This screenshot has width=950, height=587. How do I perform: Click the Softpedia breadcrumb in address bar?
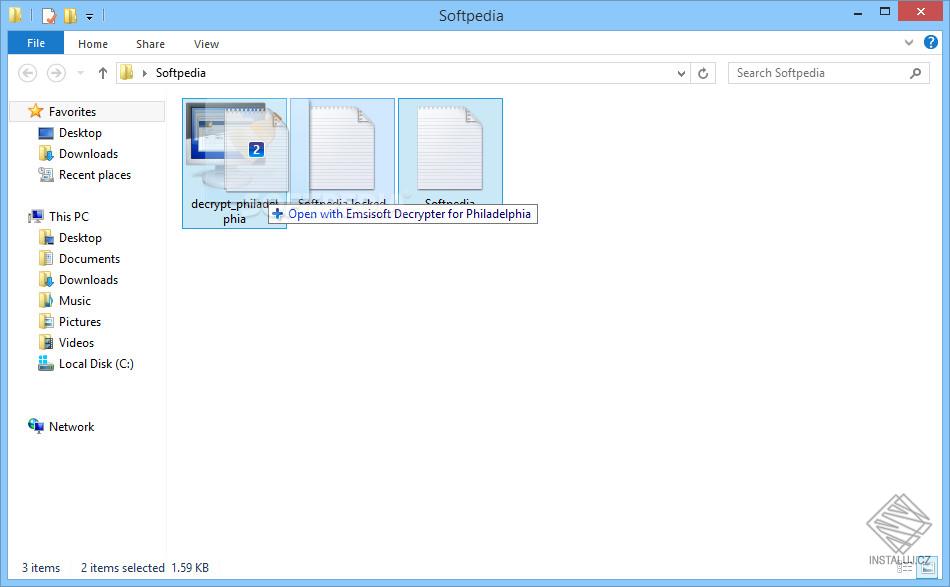tap(181, 73)
